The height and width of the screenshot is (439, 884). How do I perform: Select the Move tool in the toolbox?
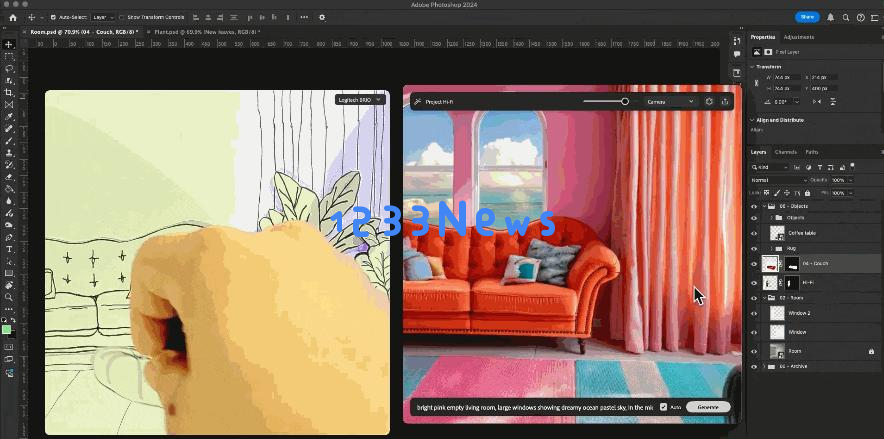point(8,45)
